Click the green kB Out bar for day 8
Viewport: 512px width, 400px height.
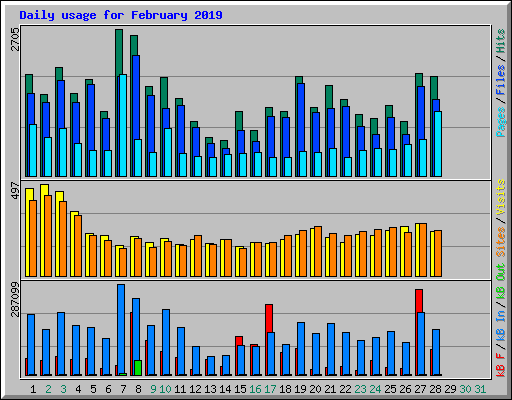click(x=138, y=368)
